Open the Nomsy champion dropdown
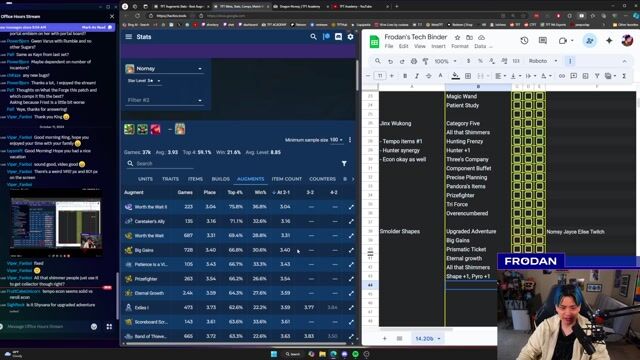Viewport: 640px width, 360px height. 164,69
